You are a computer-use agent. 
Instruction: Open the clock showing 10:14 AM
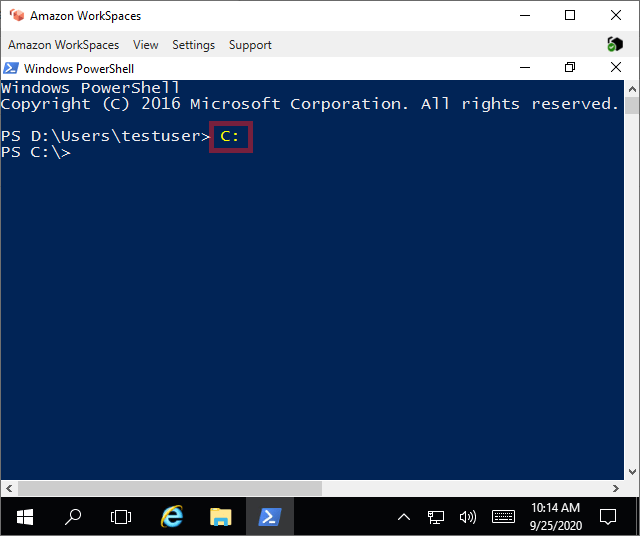coord(556,516)
